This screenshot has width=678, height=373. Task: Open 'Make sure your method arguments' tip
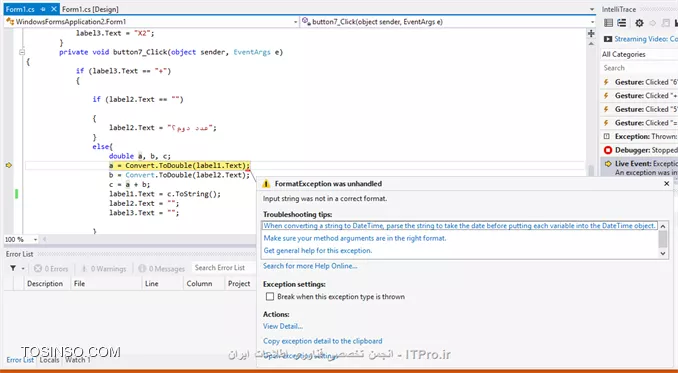pos(355,238)
